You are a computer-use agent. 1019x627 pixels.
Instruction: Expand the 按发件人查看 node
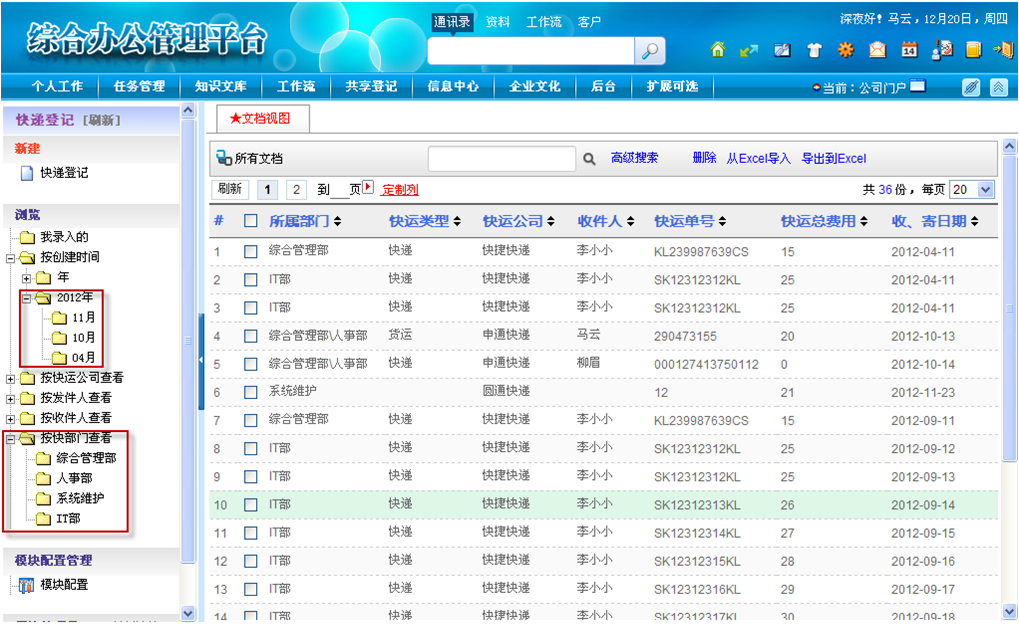[x=10, y=399]
